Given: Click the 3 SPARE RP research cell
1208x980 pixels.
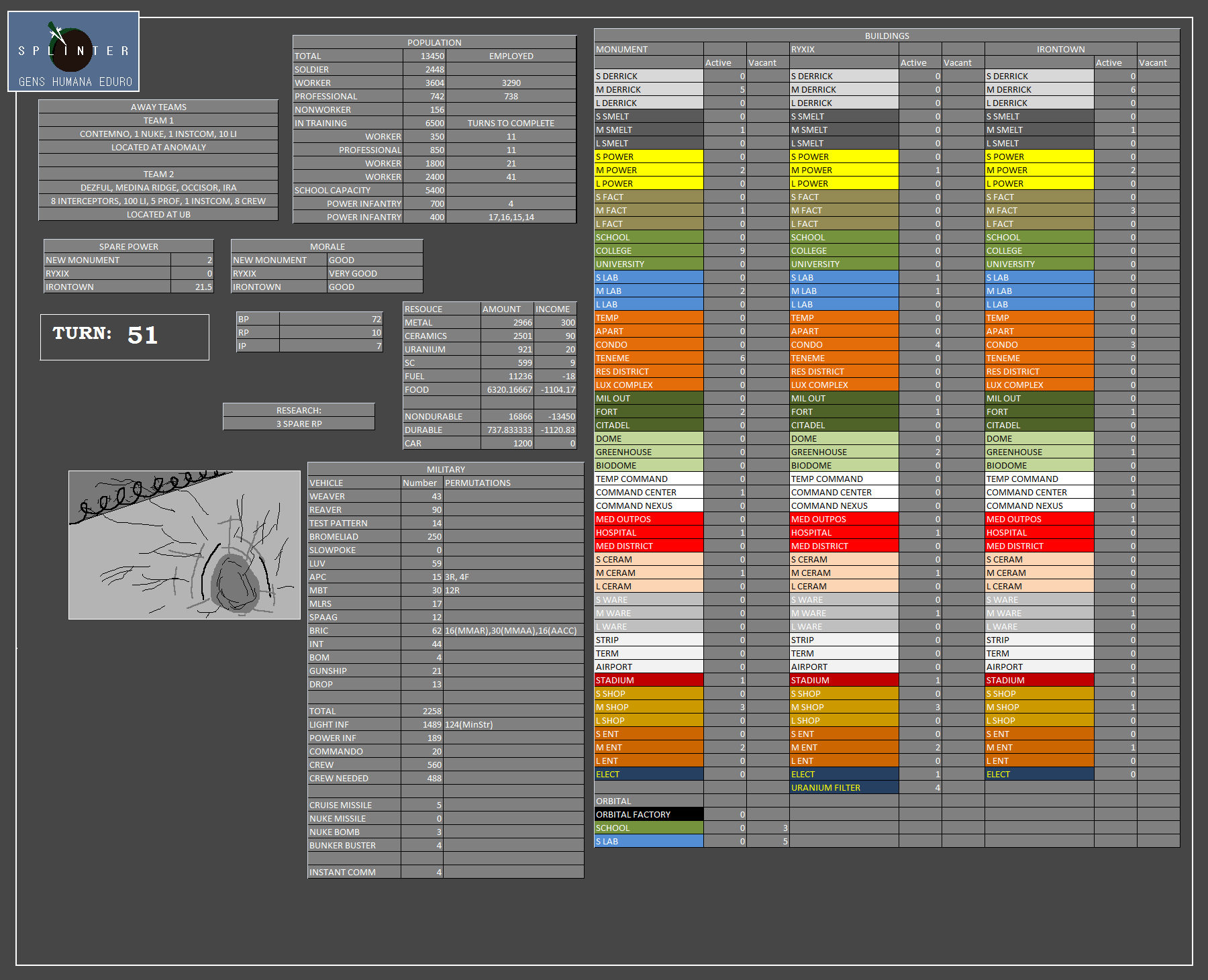Looking at the screenshot, I should 299,424.
